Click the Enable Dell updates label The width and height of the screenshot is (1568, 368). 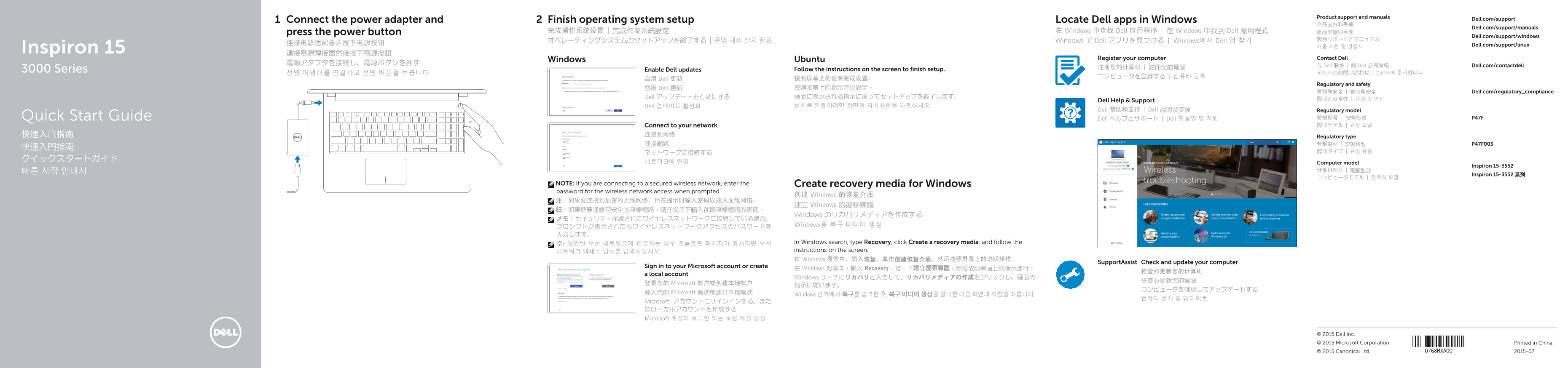673,69
